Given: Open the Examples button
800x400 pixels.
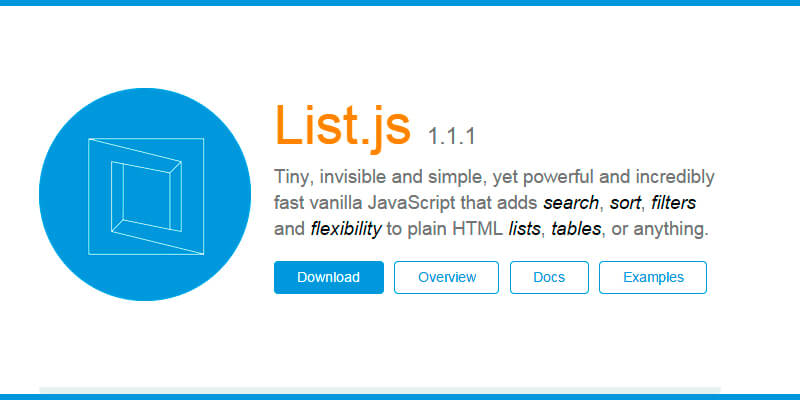Looking at the screenshot, I should click(653, 277).
